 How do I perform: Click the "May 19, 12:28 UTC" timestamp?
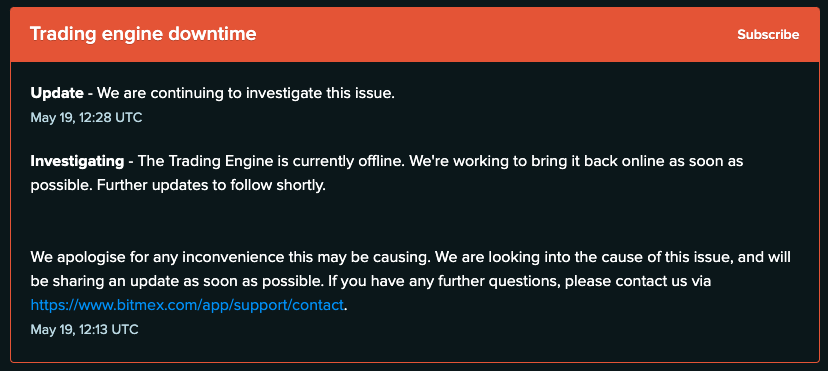[x=86, y=118]
